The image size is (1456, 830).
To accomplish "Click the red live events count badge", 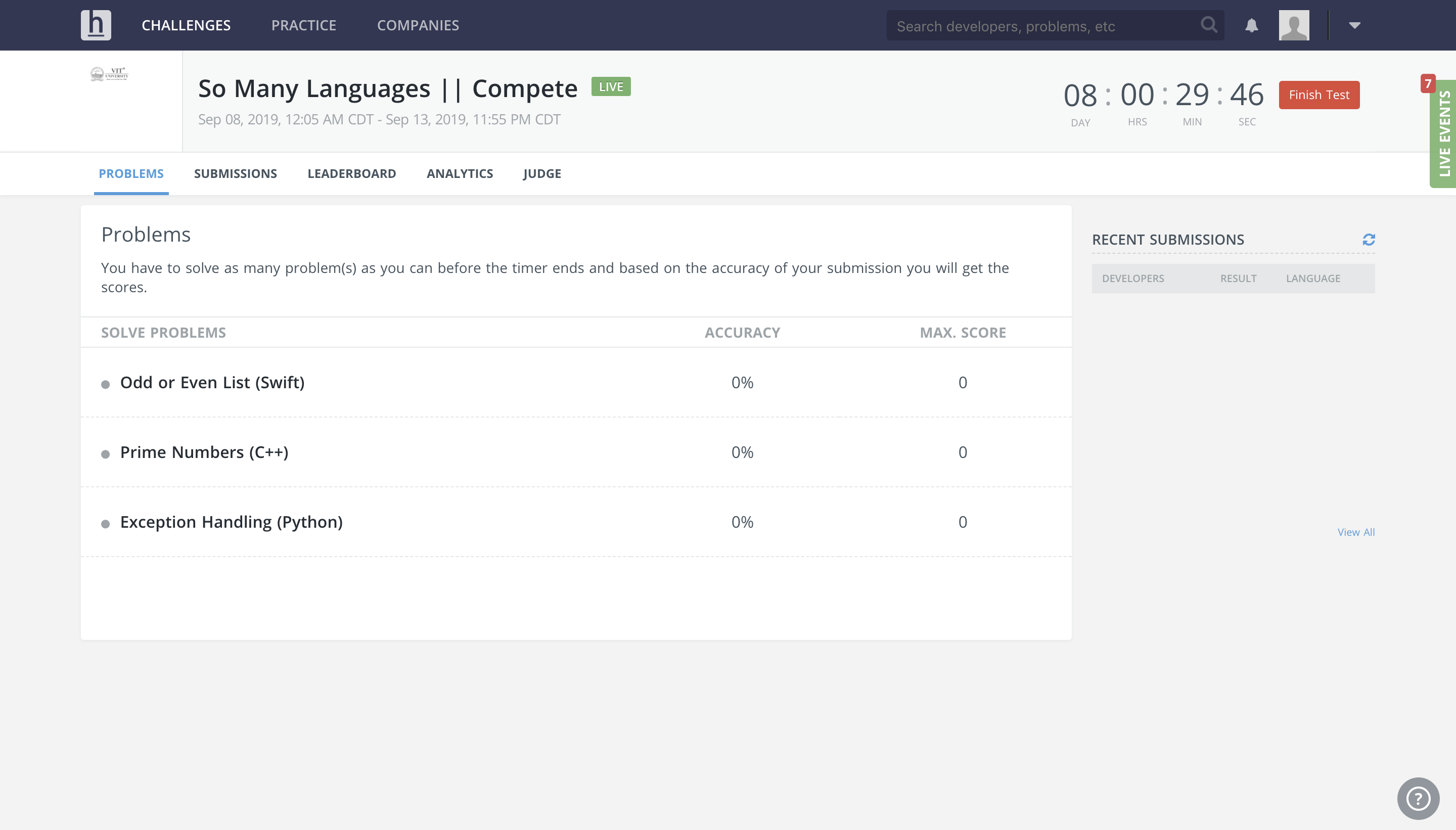I will [1428, 84].
